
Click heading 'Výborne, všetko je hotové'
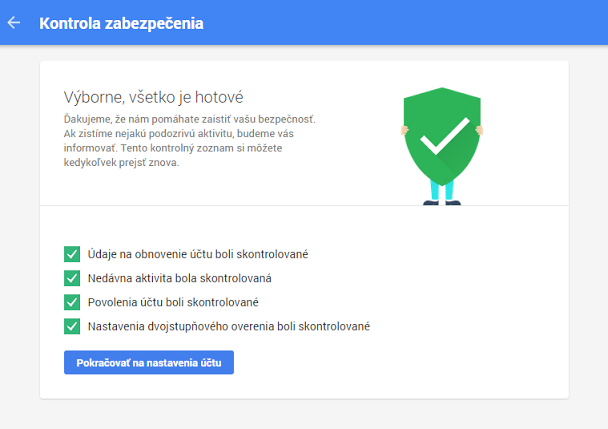[x=153, y=97]
